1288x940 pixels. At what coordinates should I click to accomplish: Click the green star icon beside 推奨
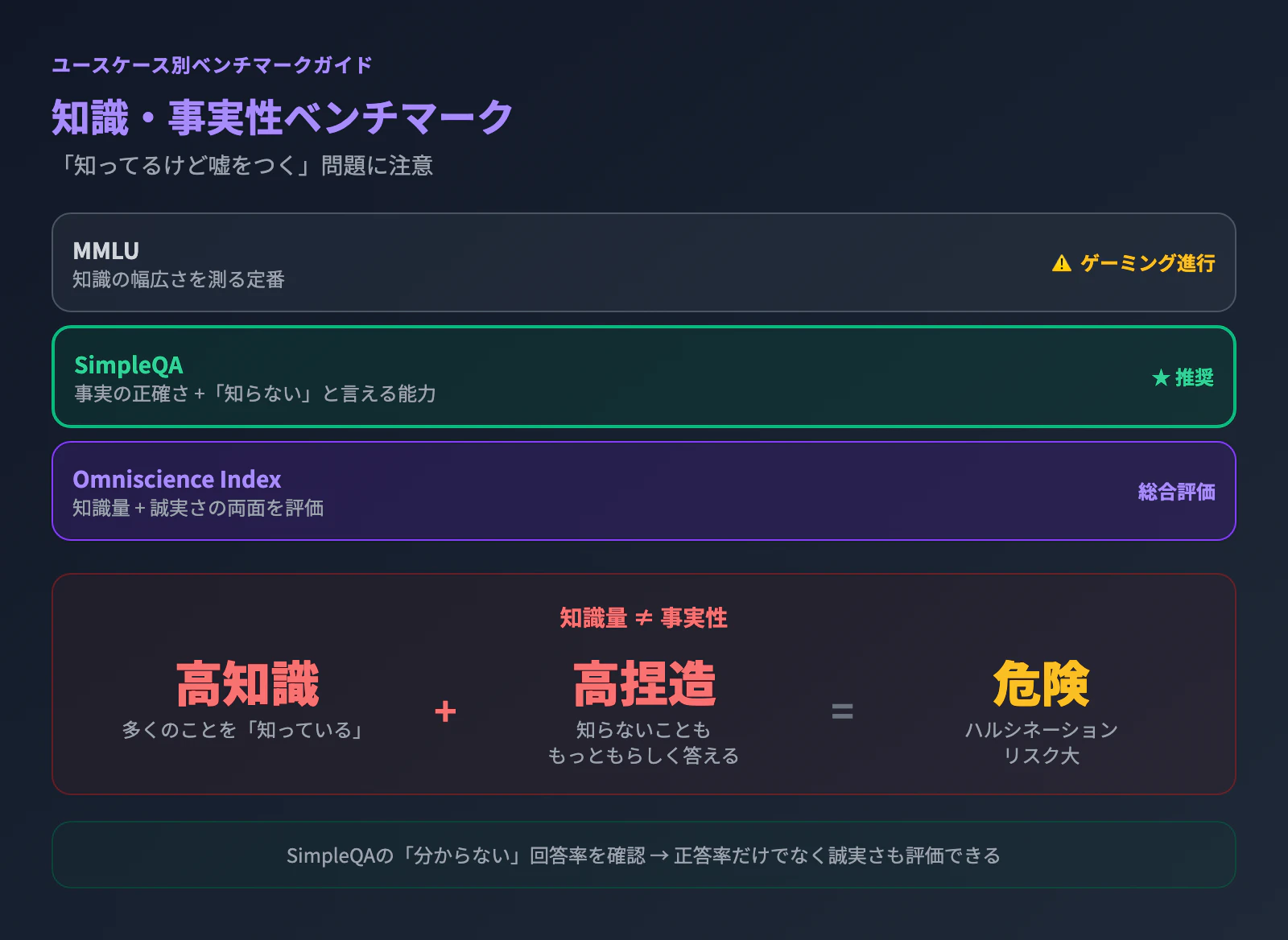pyautogui.click(x=1160, y=377)
